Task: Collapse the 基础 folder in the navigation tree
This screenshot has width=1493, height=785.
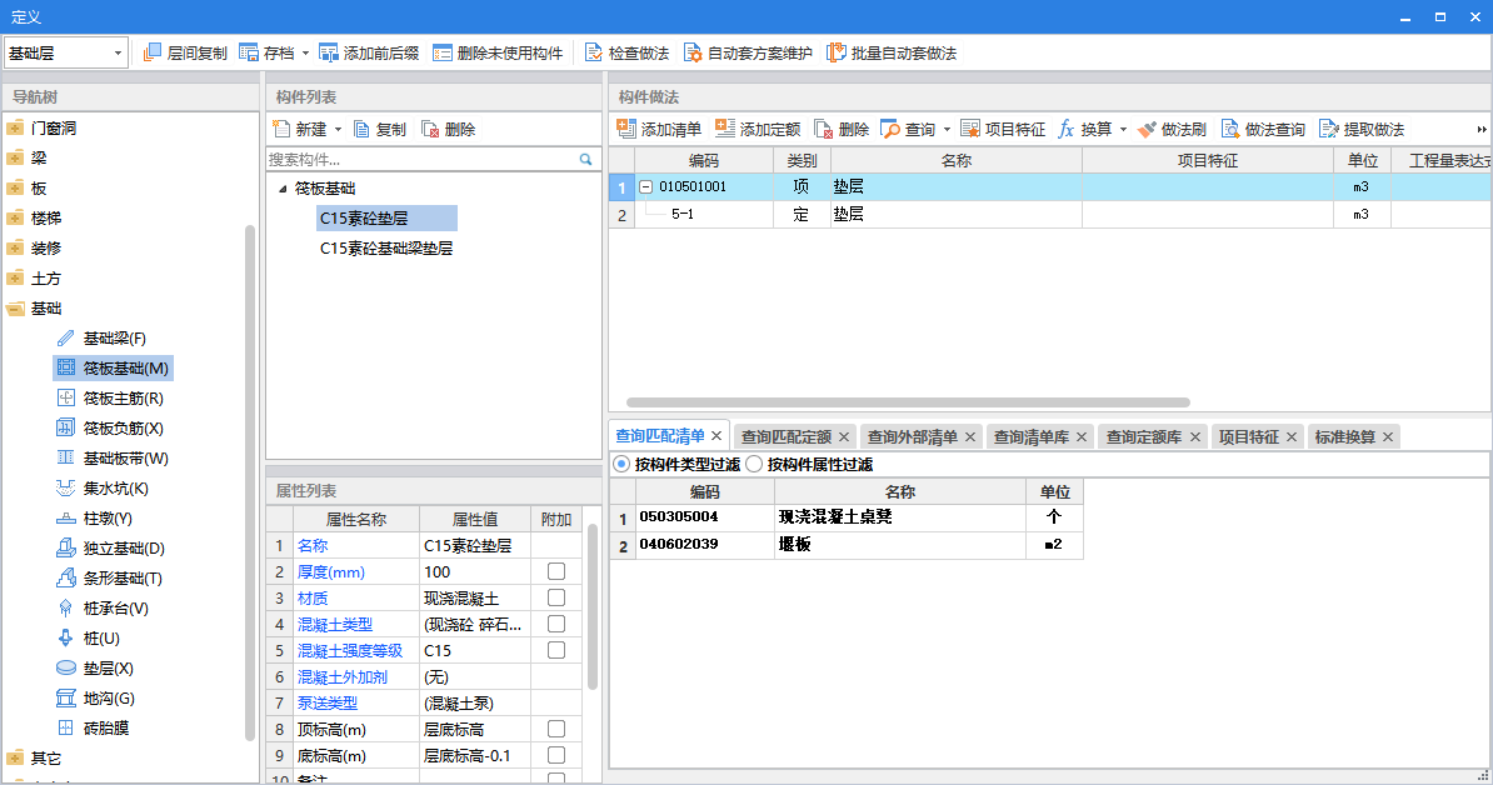Action: (15, 308)
